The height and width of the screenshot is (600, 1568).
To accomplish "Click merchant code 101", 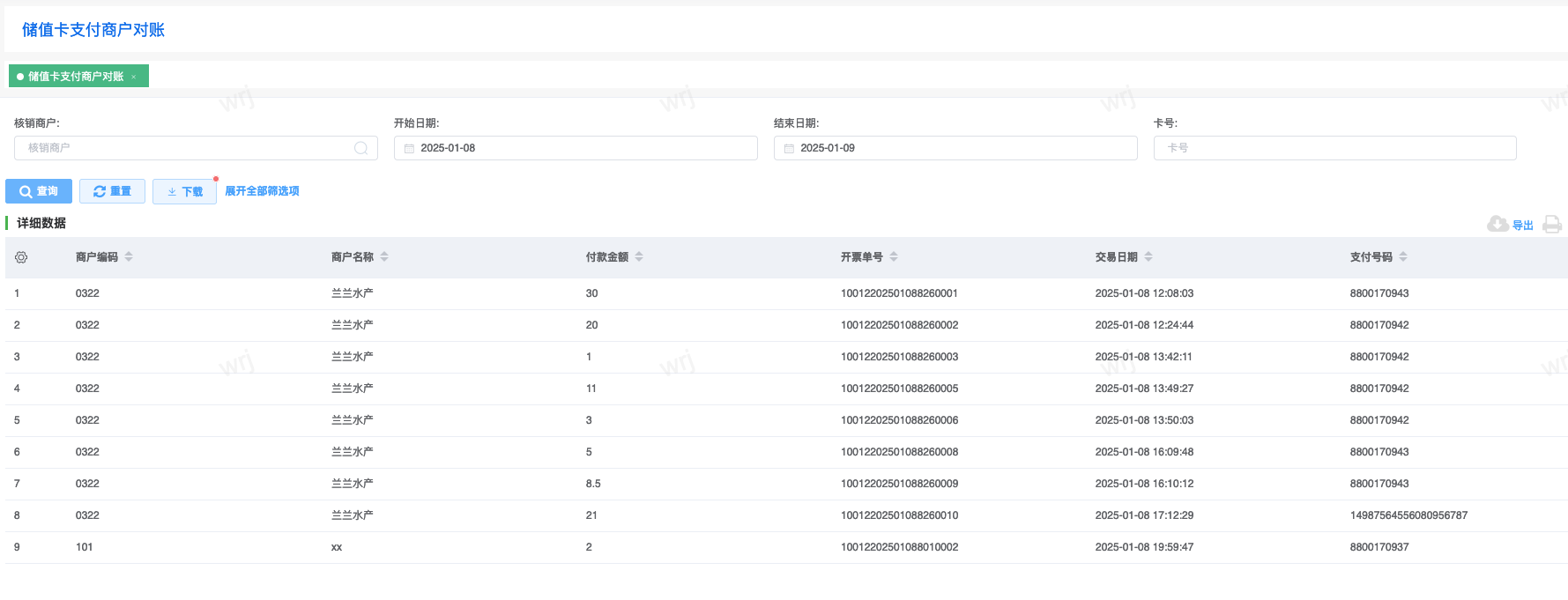I will click(x=84, y=547).
